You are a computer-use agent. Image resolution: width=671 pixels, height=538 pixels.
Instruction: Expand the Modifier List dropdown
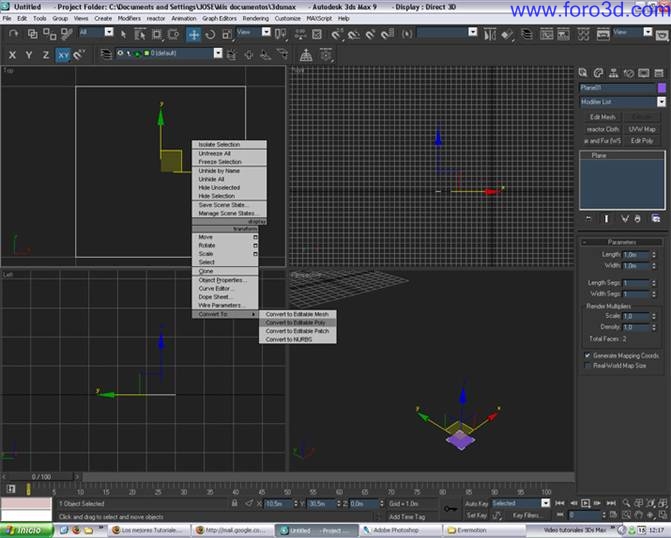661,102
